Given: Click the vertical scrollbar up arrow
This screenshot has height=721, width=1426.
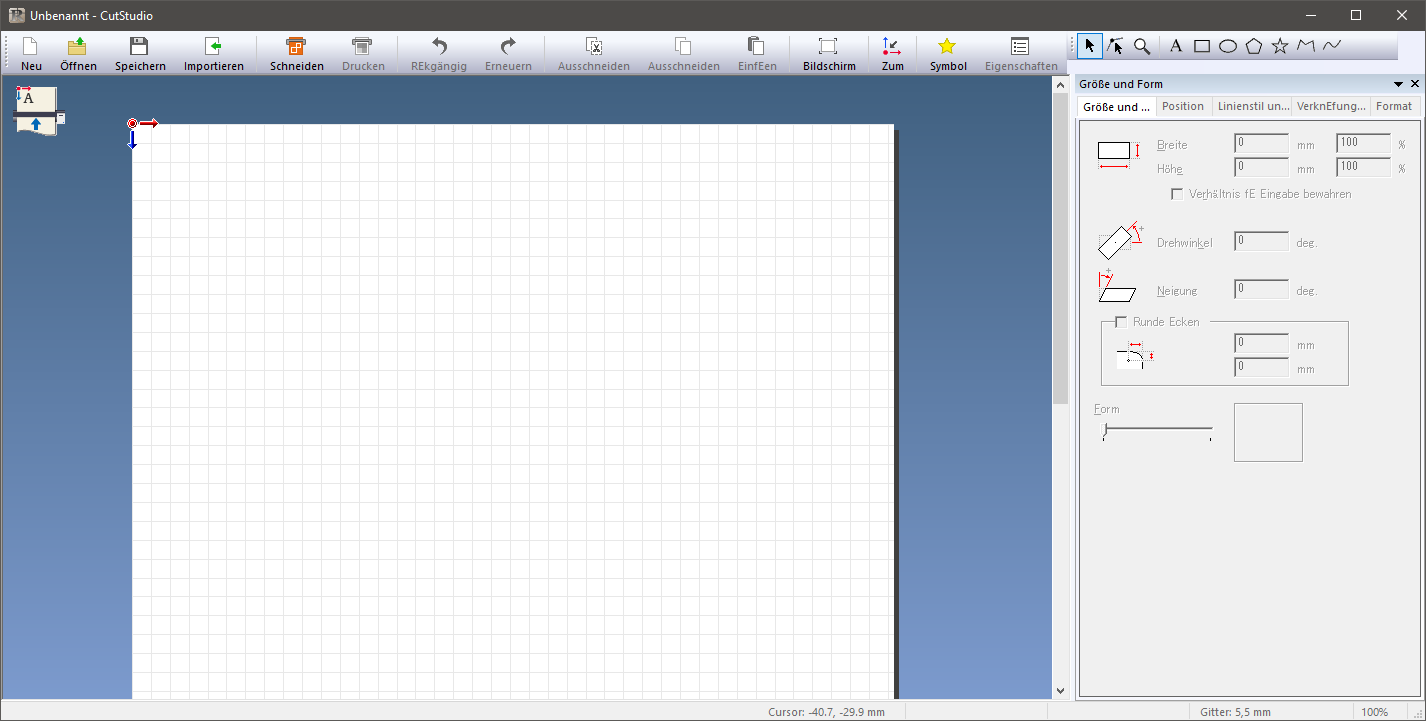Looking at the screenshot, I should (1061, 86).
